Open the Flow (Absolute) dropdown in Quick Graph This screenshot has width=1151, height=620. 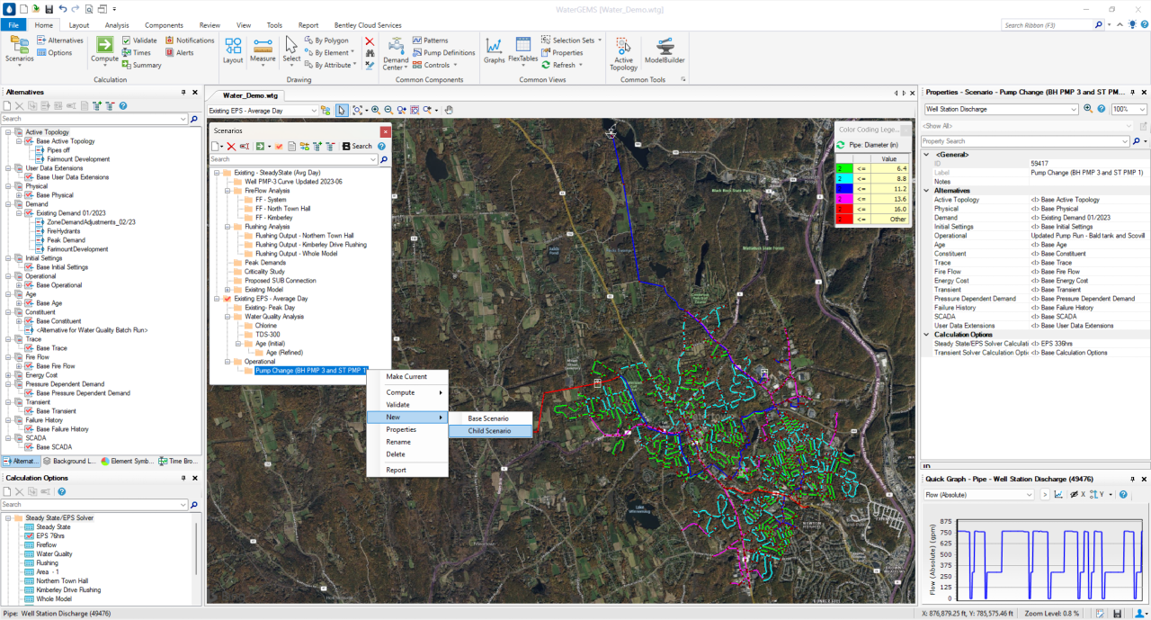(1029, 495)
